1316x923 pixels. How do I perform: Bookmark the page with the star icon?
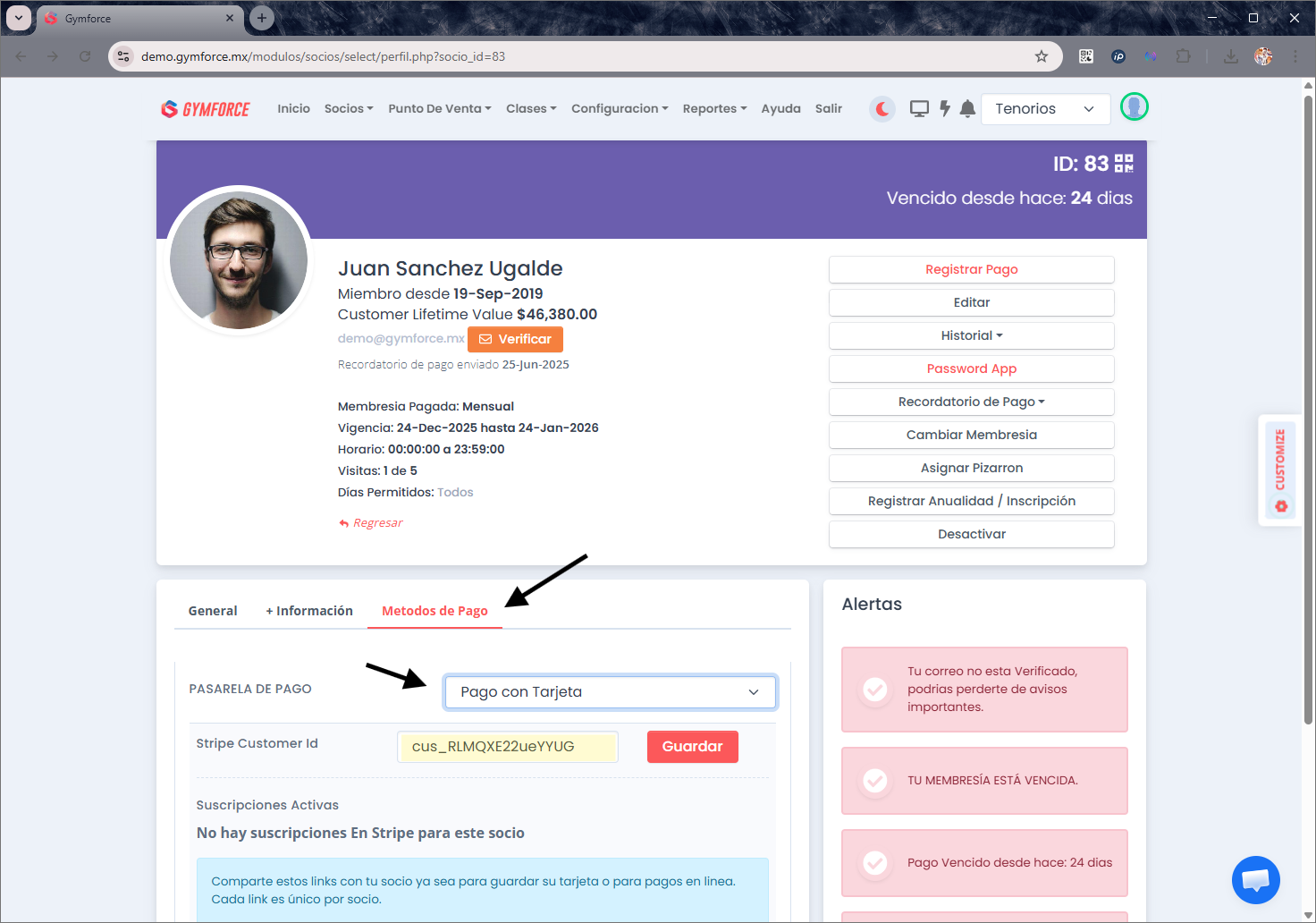click(1041, 55)
